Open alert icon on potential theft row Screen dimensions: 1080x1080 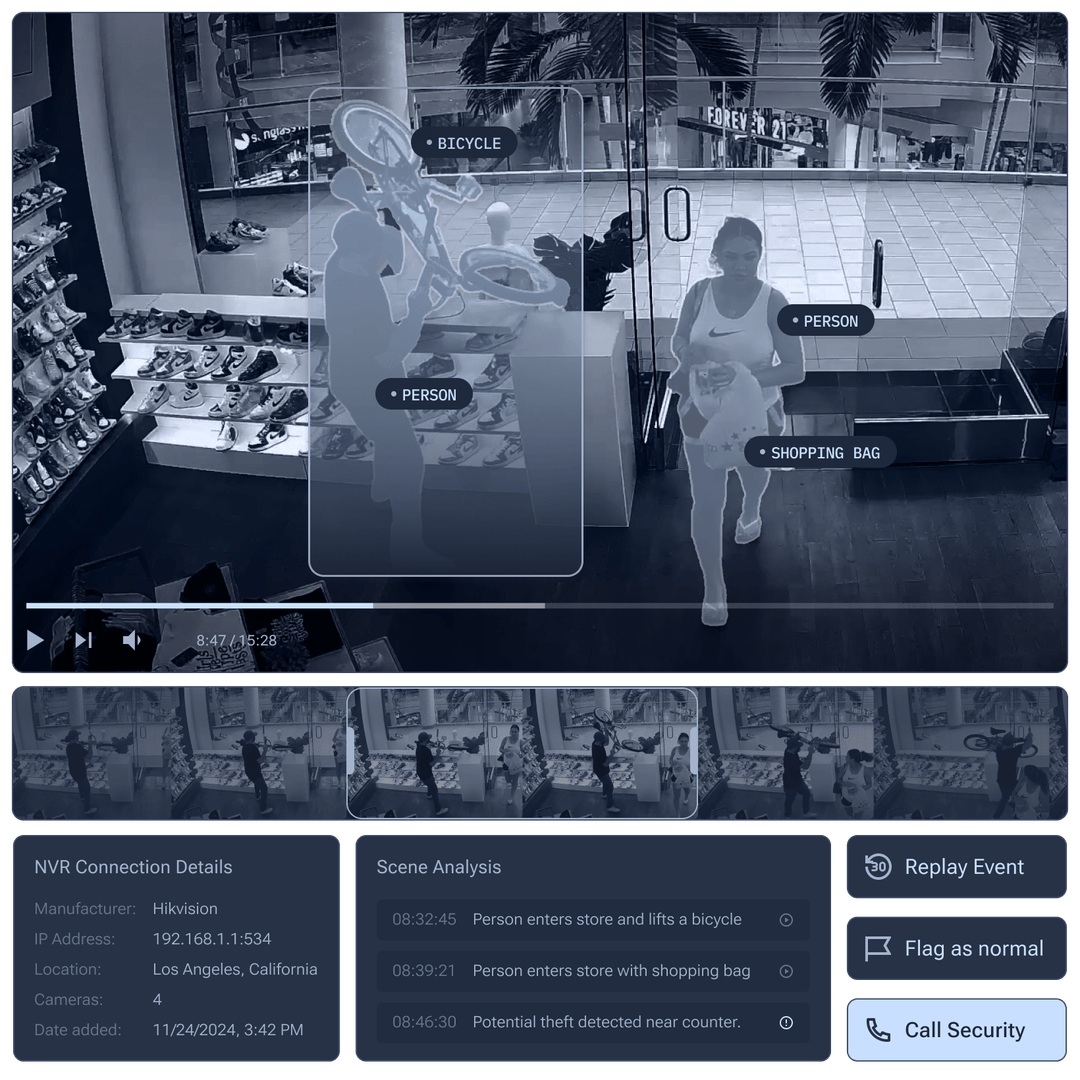pyautogui.click(x=786, y=1023)
